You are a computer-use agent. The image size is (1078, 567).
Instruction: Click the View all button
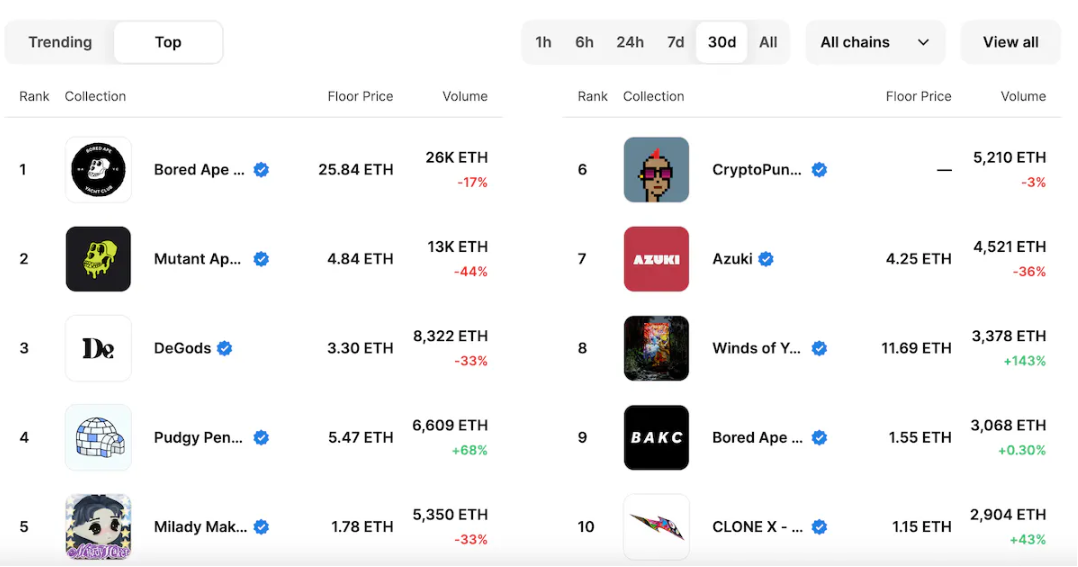pyautogui.click(x=1010, y=42)
